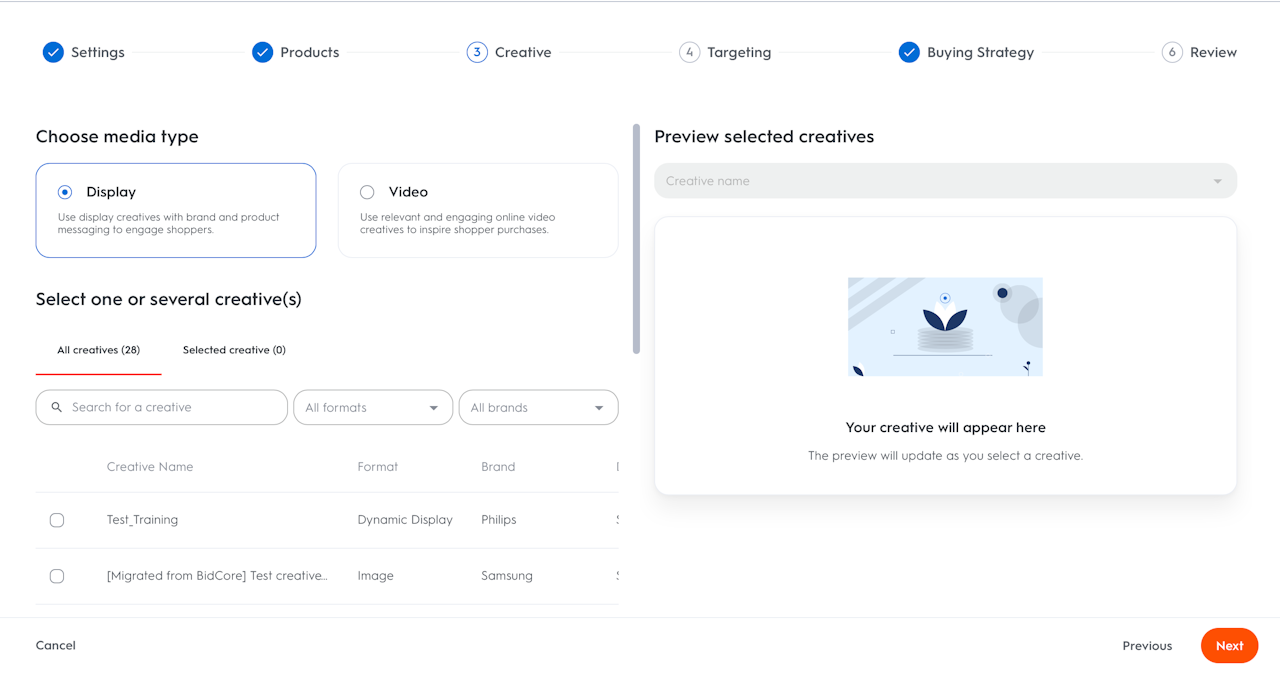Click the creative preview placeholder illustration
Screen dimensions: 1280x674
pyautogui.click(x=945, y=327)
